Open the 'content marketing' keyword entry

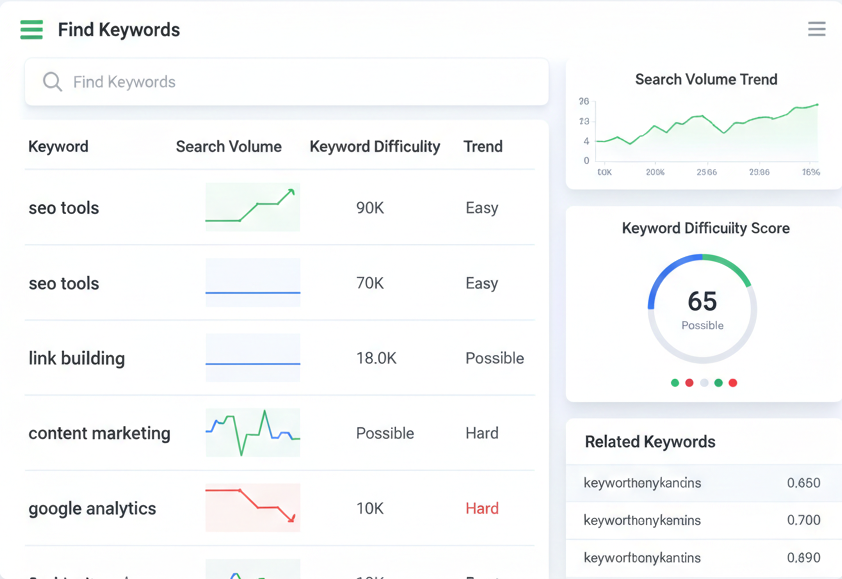coord(100,433)
